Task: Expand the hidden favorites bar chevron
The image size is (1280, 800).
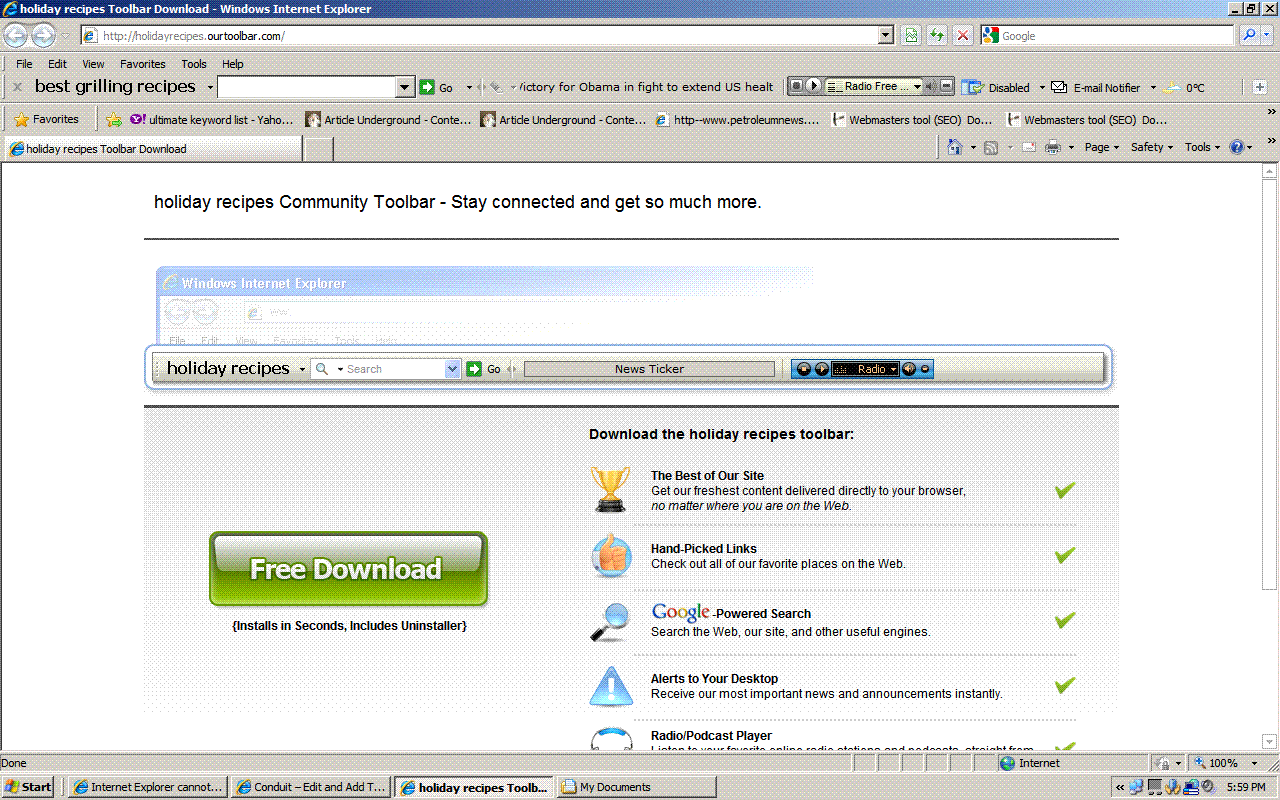Action: click(x=1271, y=112)
